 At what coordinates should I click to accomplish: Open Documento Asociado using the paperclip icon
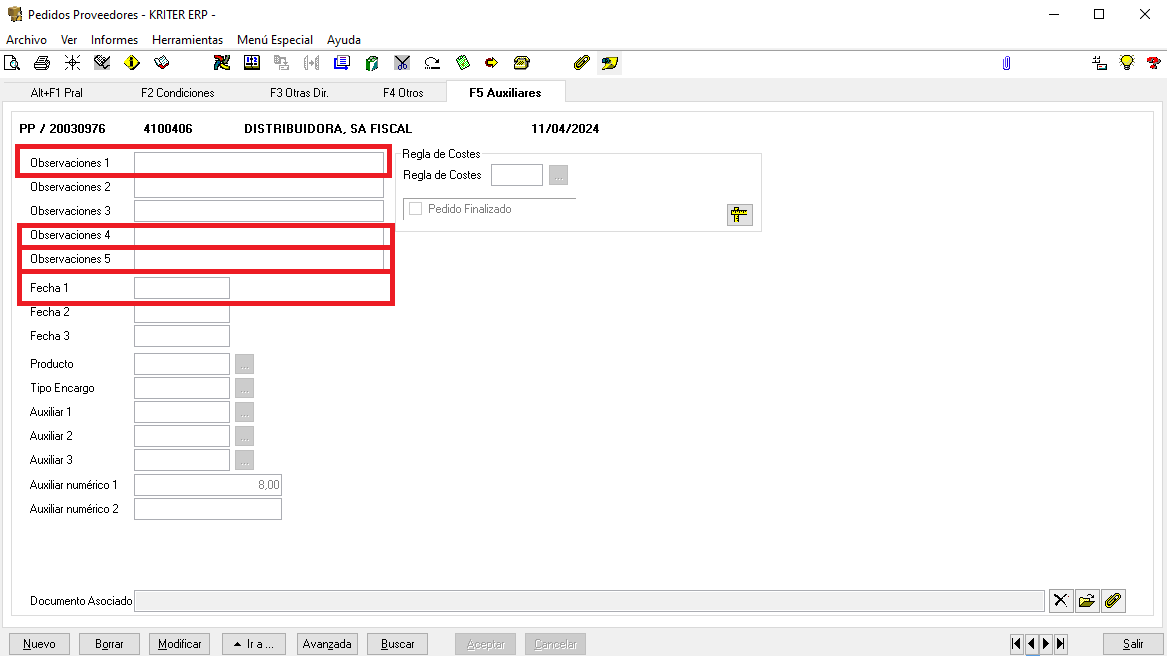(x=1113, y=601)
